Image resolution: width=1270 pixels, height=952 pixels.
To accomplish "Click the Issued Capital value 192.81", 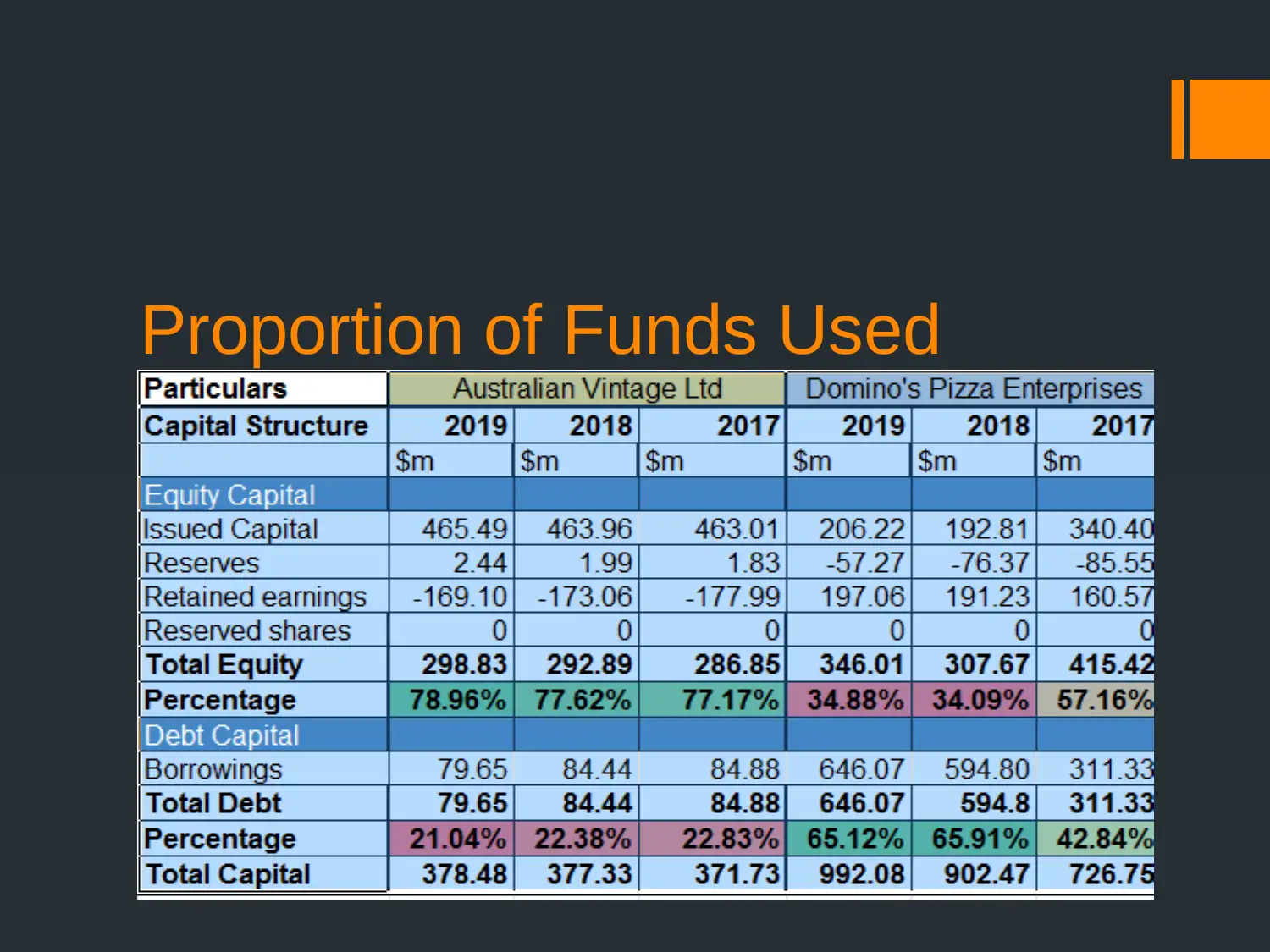I will pos(987,529).
